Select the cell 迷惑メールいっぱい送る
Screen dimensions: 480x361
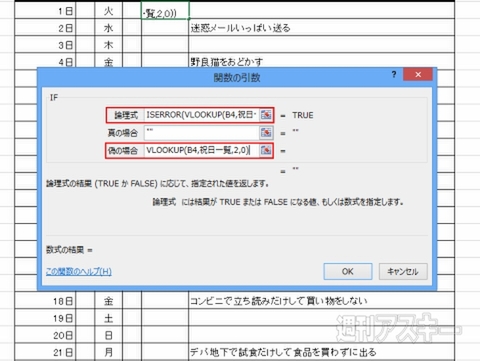point(321,28)
